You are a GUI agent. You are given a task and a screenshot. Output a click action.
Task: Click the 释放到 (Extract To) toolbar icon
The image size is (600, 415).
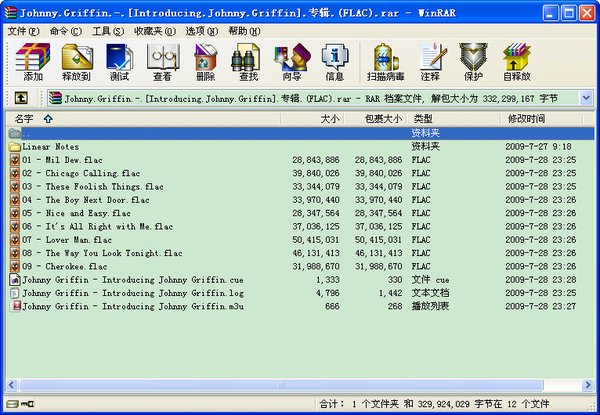tap(77, 57)
